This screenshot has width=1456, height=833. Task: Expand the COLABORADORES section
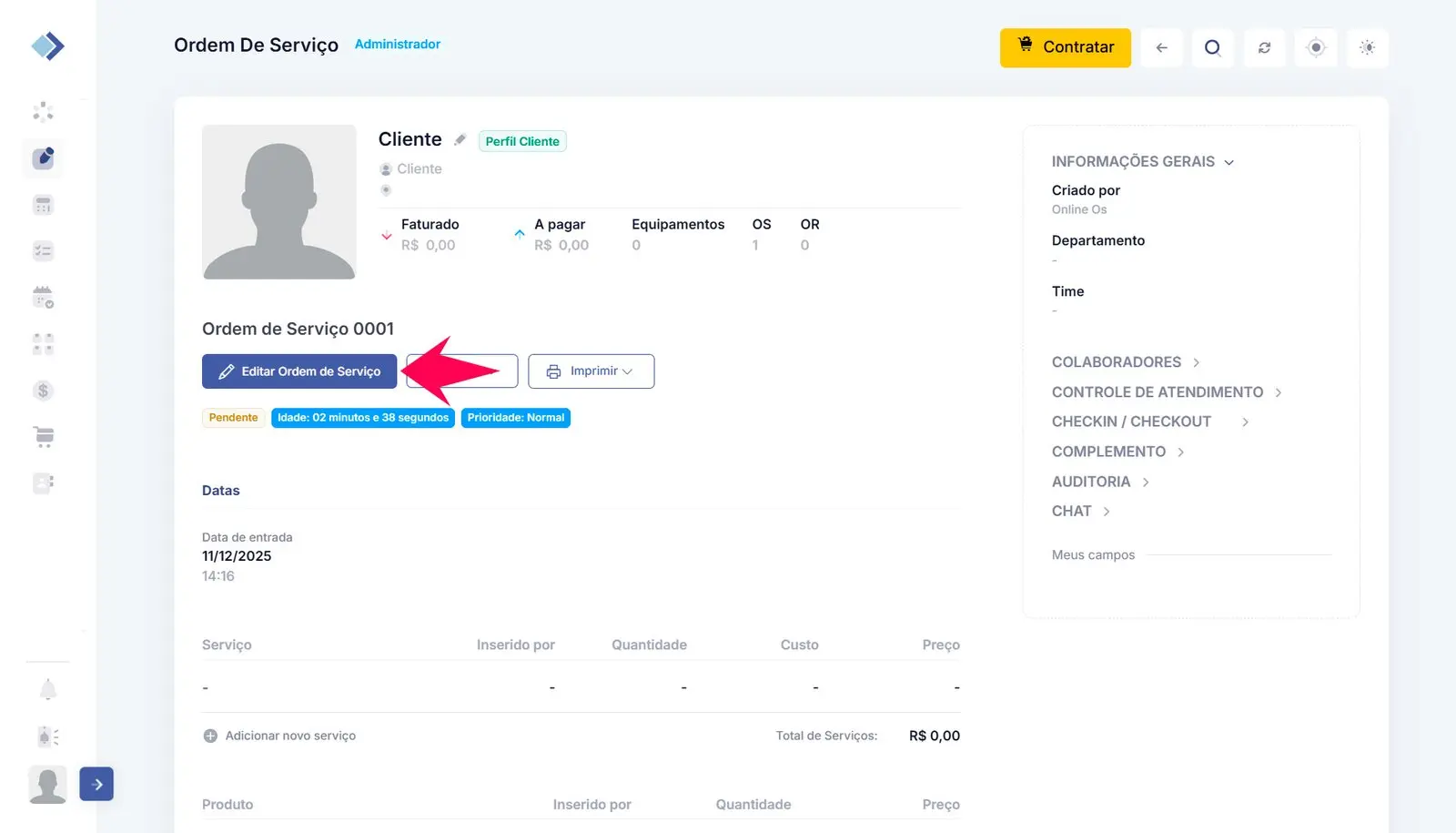(1126, 362)
